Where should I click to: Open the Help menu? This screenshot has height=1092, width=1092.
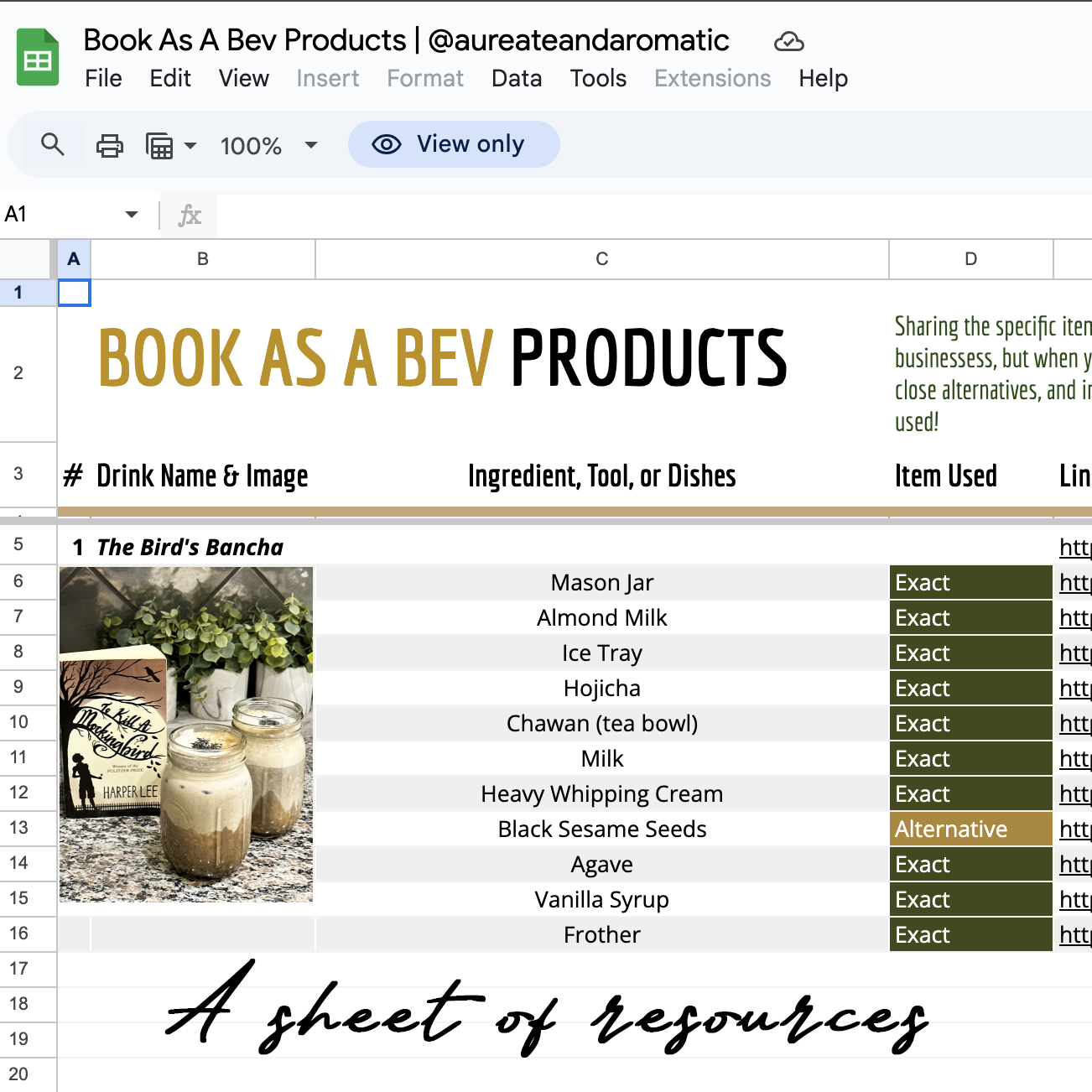tap(822, 78)
